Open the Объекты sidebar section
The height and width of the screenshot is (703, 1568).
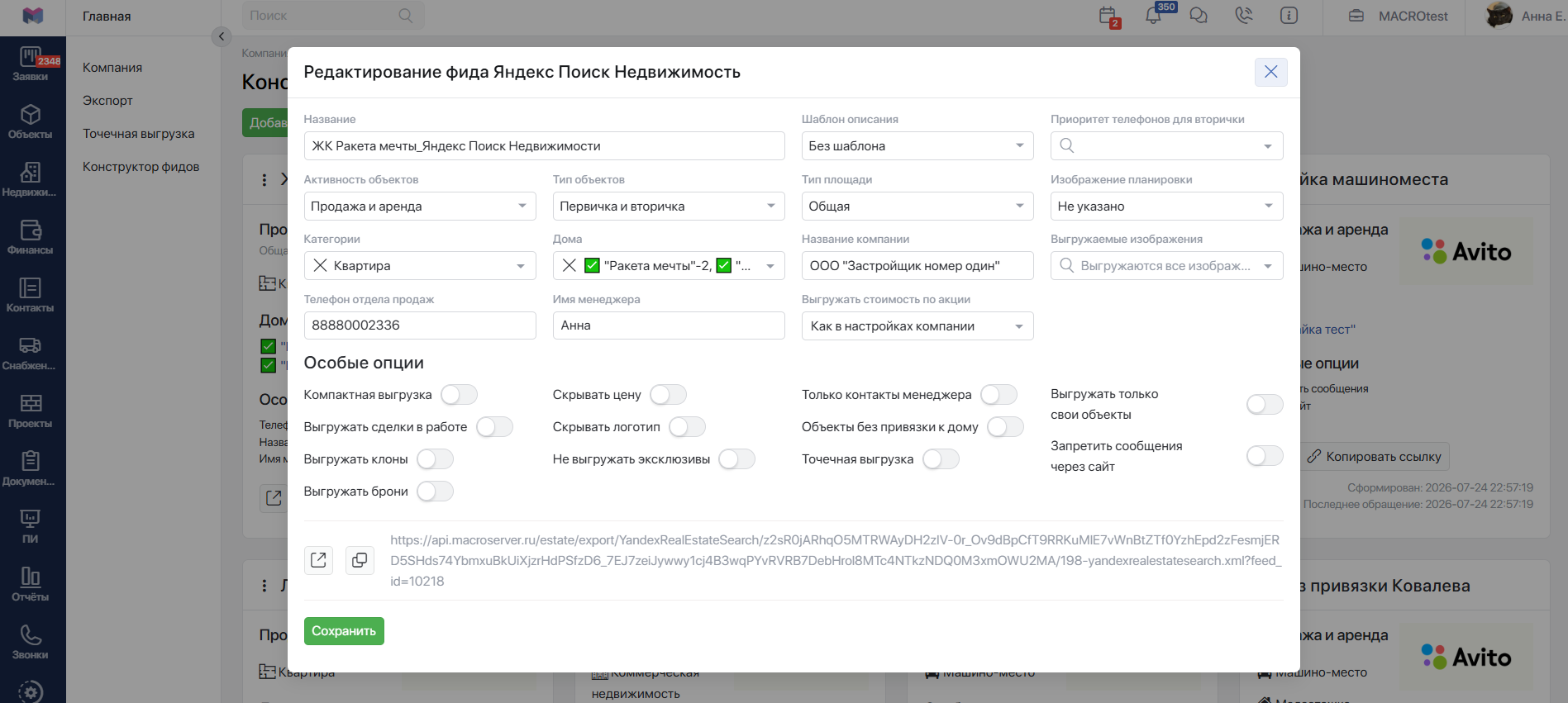tap(31, 122)
